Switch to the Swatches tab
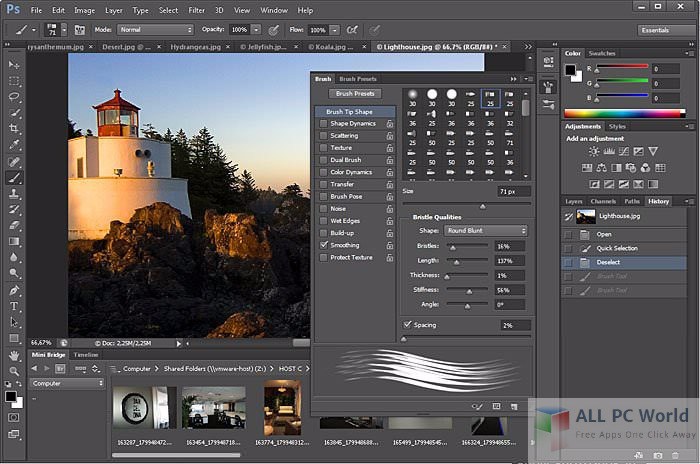700x464 pixels. pyautogui.click(x=601, y=53)
